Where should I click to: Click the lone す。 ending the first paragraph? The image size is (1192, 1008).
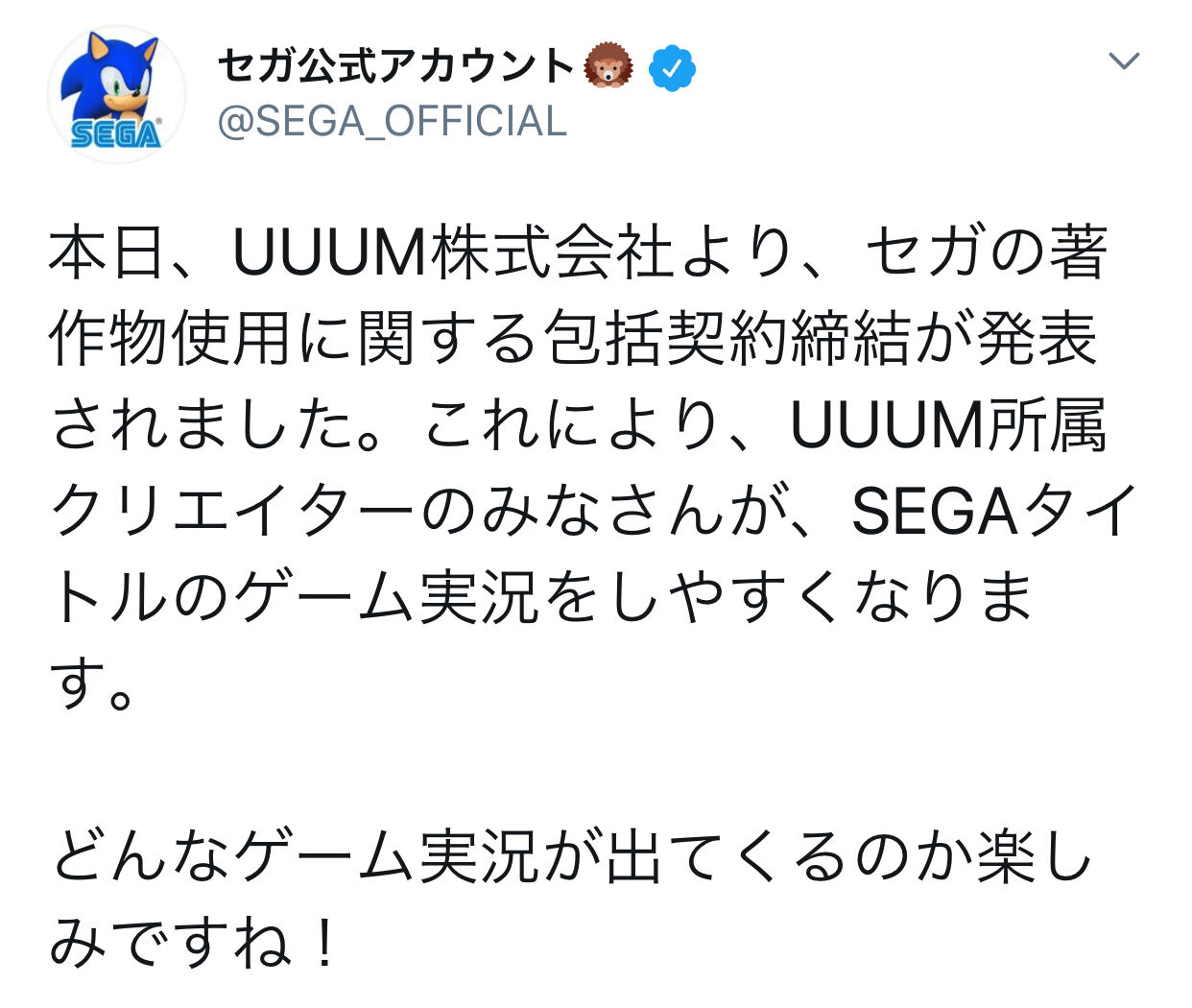(x=91, y=683)
